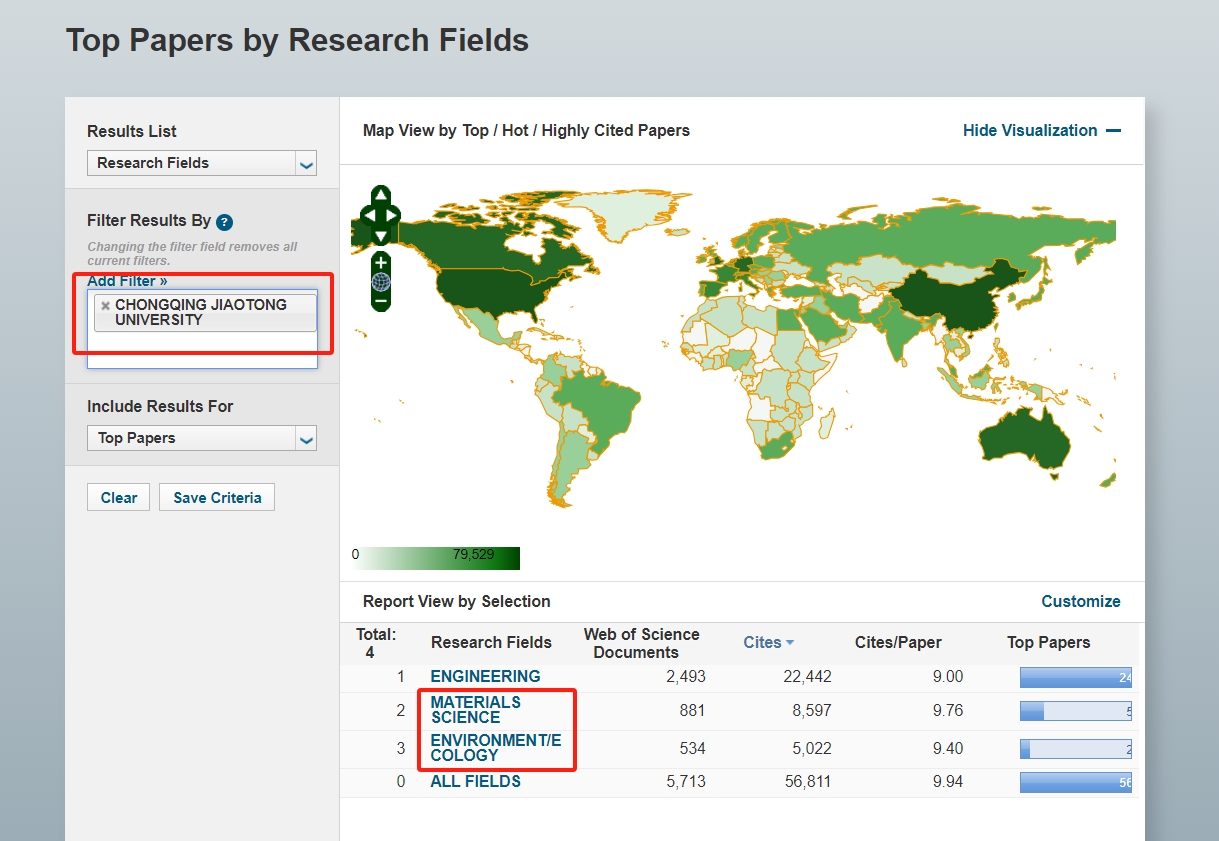Image resolution: width=1219 pixels, height=841 pixels.
Task: Open Customize for the report view
Action: [x=1080, y=602]
